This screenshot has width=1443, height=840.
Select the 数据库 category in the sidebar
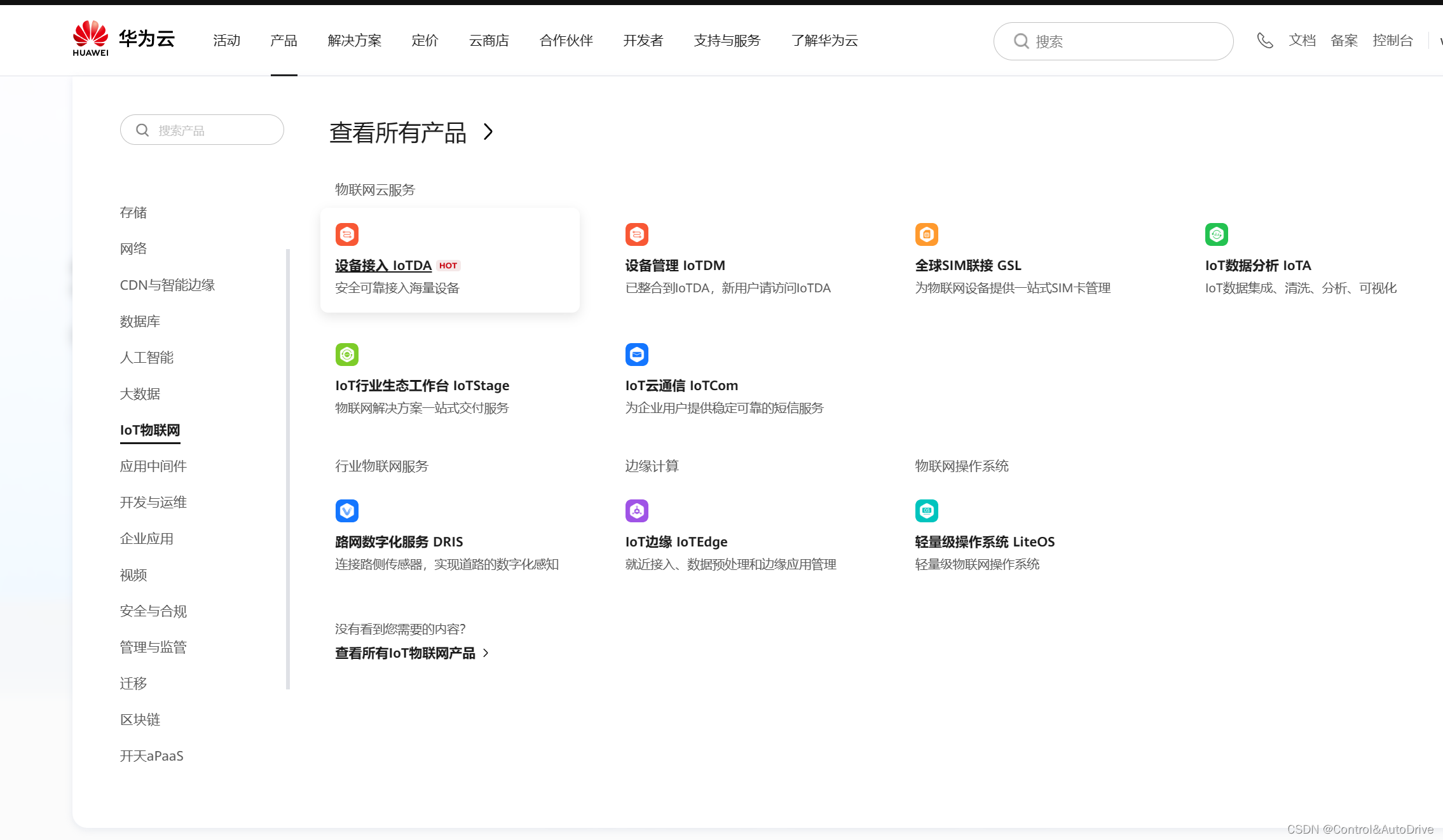[x=140, y=322]
